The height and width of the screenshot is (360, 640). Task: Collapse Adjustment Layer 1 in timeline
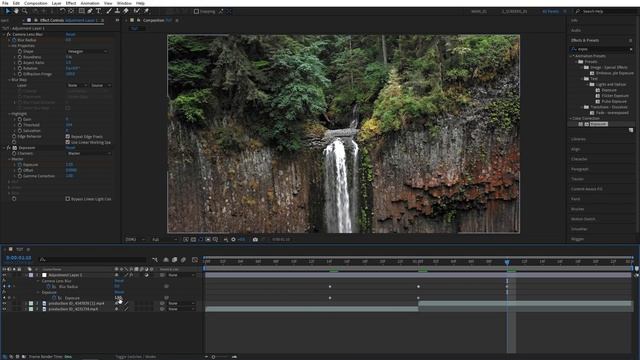click(x=26, y=275)
